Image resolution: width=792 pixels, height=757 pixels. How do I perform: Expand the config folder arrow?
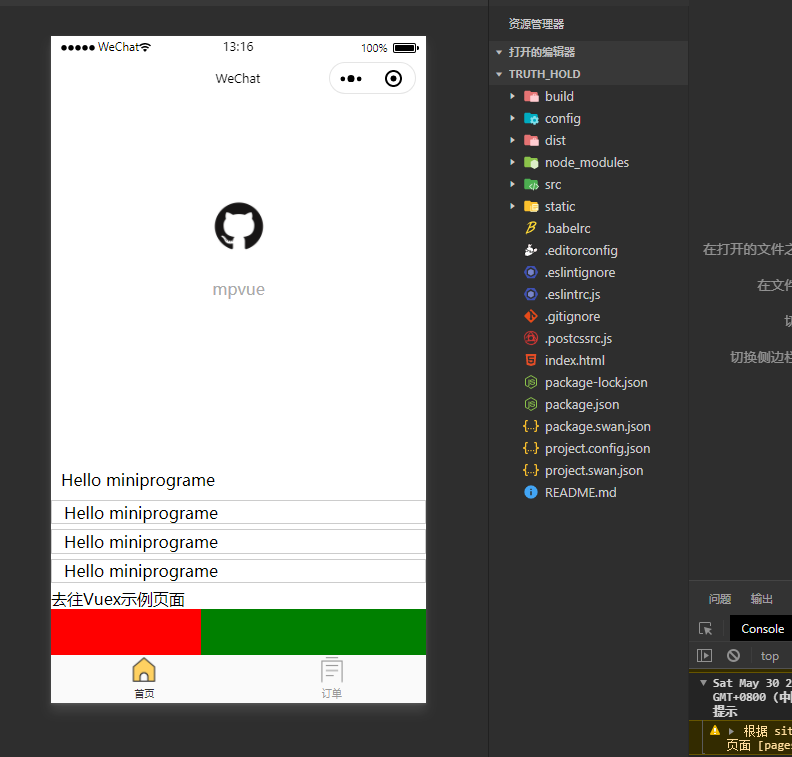pyautogui.click(x=512, y=118)
